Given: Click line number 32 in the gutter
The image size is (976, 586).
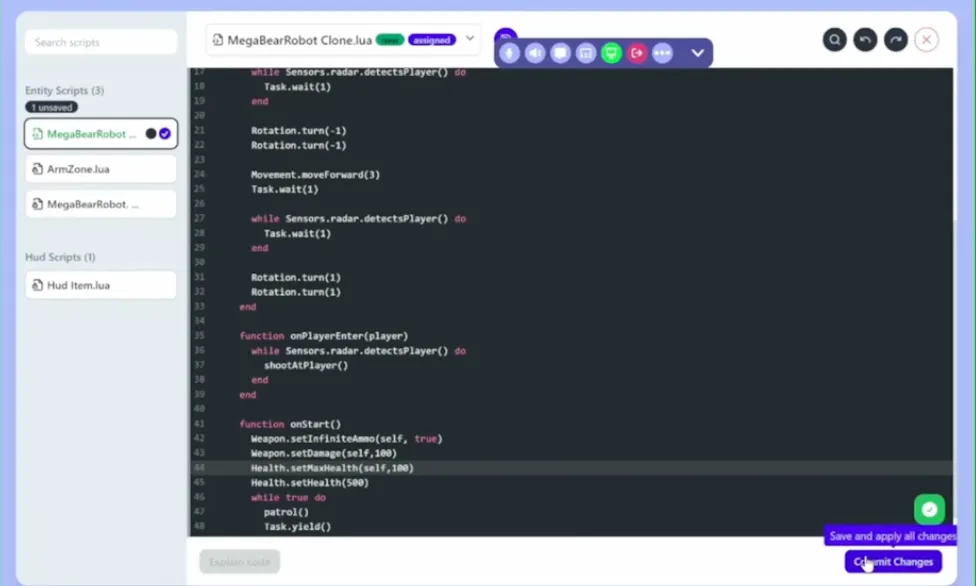Looking at the screenshot, I should (199, 291).
